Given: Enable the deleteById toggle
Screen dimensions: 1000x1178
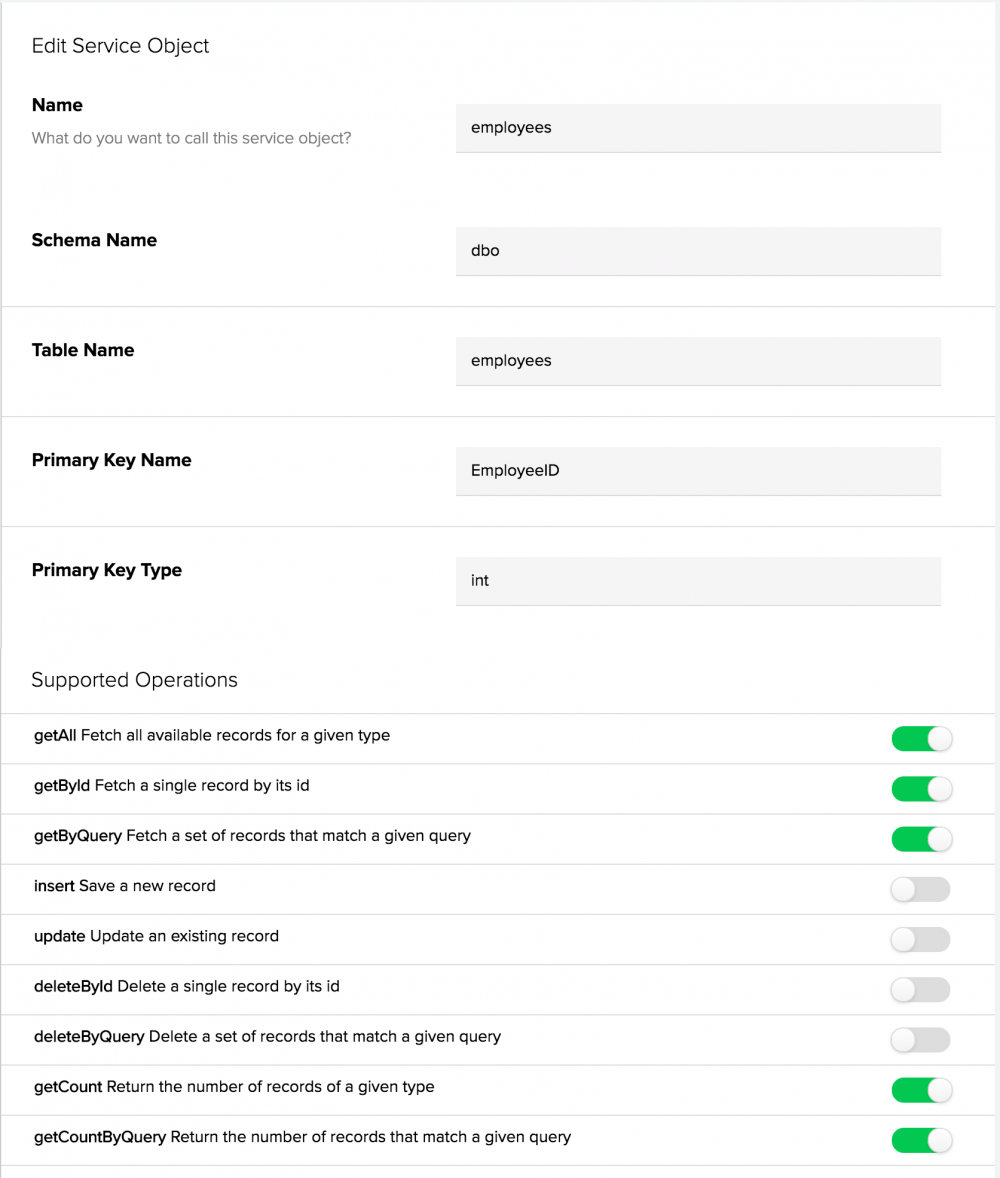Looking at the screenshot, I should 920,989.
